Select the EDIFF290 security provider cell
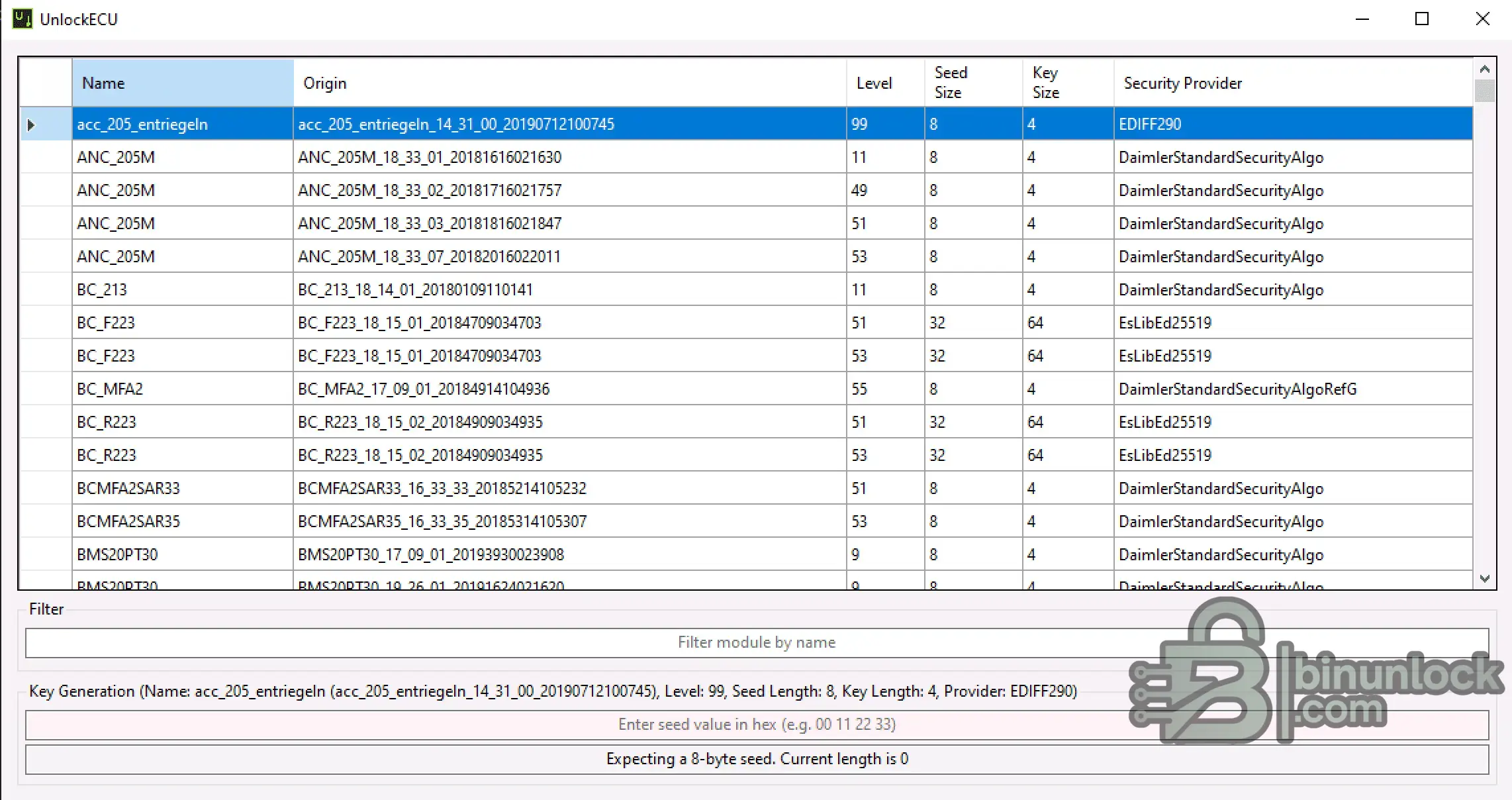Image resolution: width=1512 pixels, height=800 pixels. pyautogui.click(x=1294, y=124)
